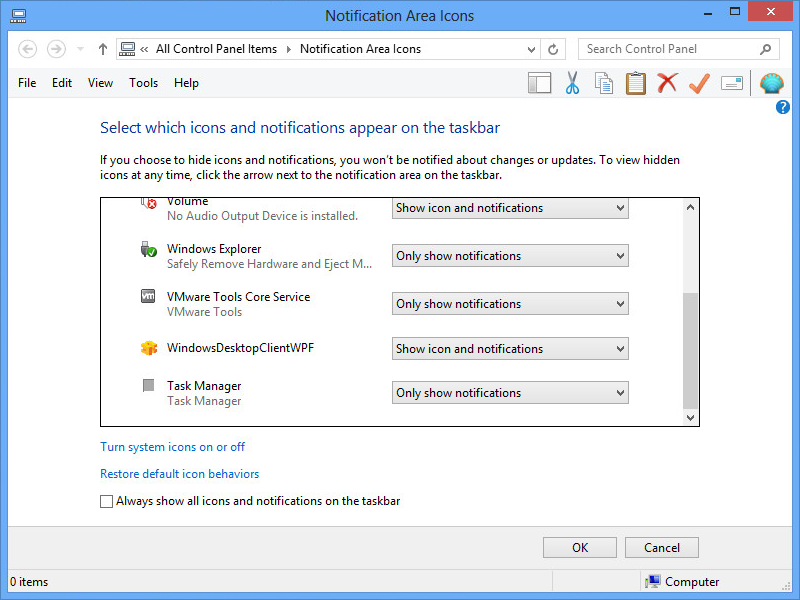The image size is (800, 600).
Task: Click the Cut scissors toolbar icon
Action: pos(572,83)
